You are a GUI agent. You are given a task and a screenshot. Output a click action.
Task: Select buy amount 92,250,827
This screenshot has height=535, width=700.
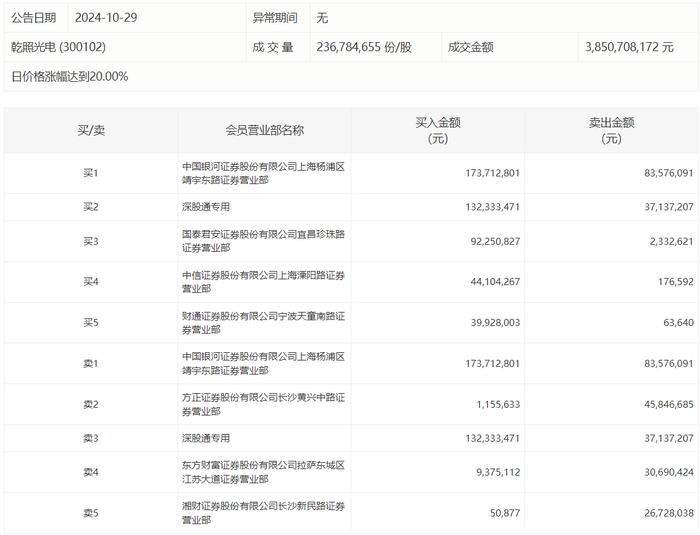(495, 241)
